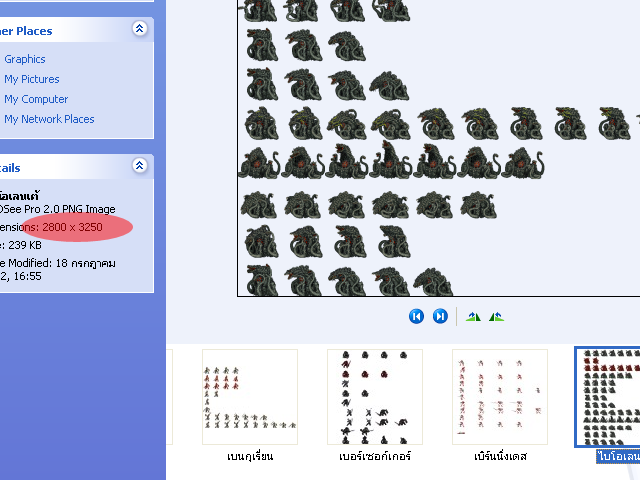Click the เบอร์เซอก์เกอร์ file name label
The width and height of the screenshot is (640, 480).
click(x=375, y=456)
